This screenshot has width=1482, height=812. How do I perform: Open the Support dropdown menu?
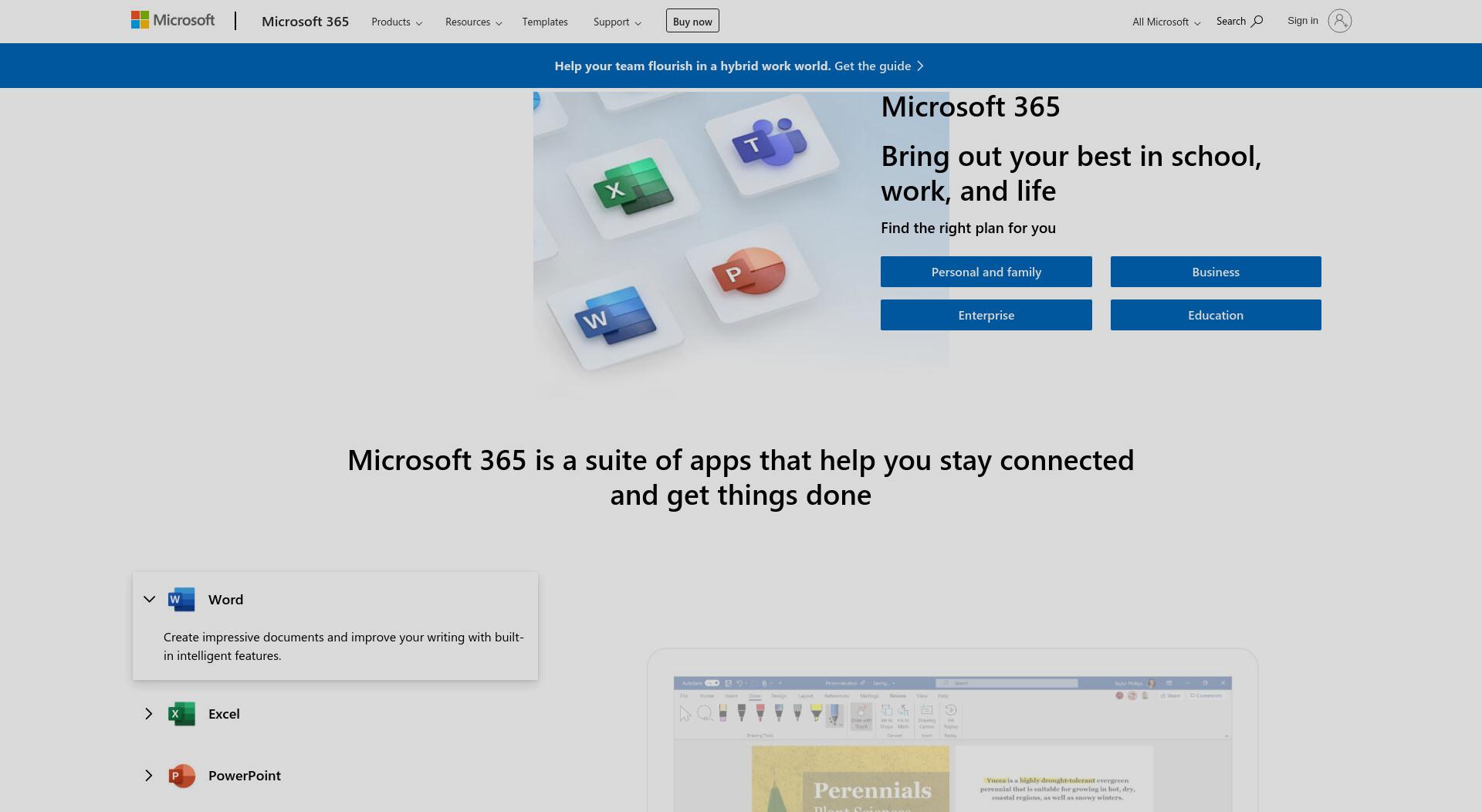pos(617,22)
